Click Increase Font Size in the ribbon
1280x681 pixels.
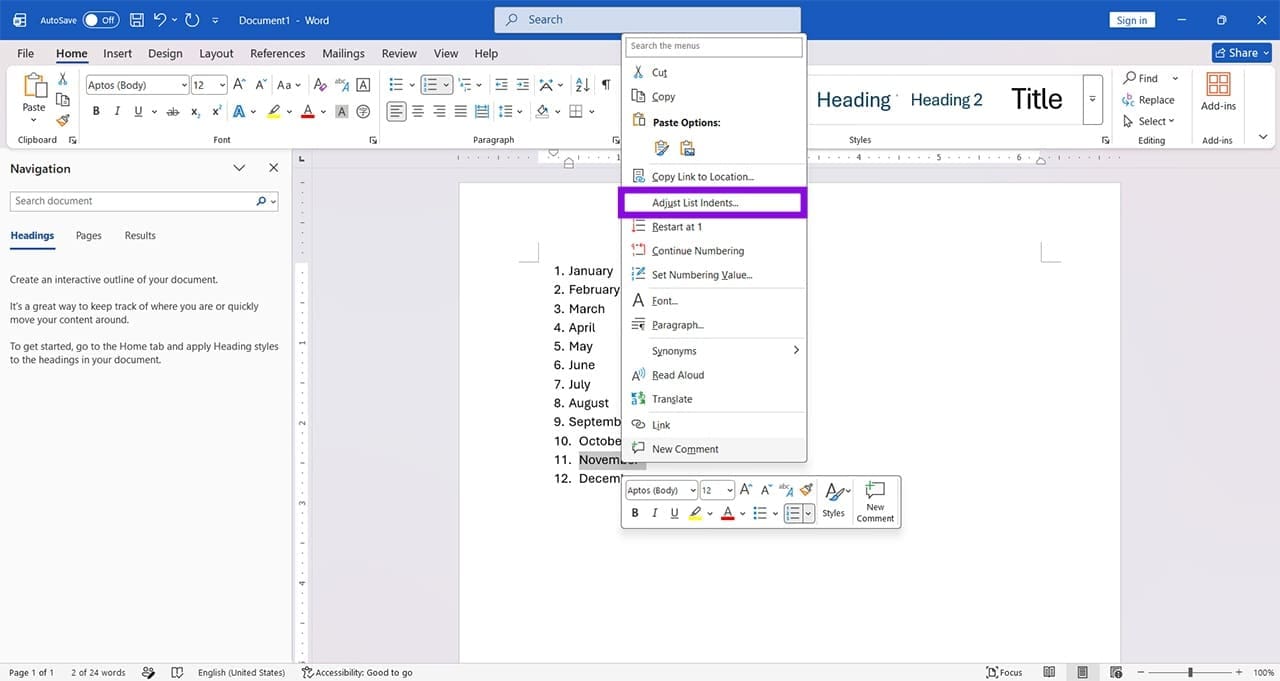point(241,85)
